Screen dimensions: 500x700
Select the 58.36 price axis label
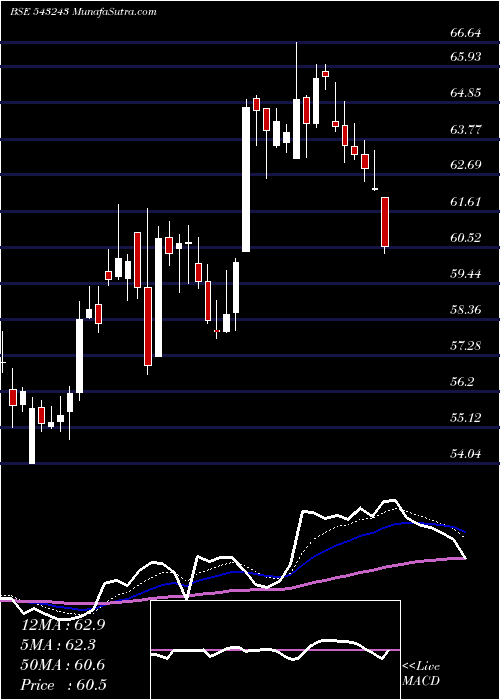coord(466,309)
